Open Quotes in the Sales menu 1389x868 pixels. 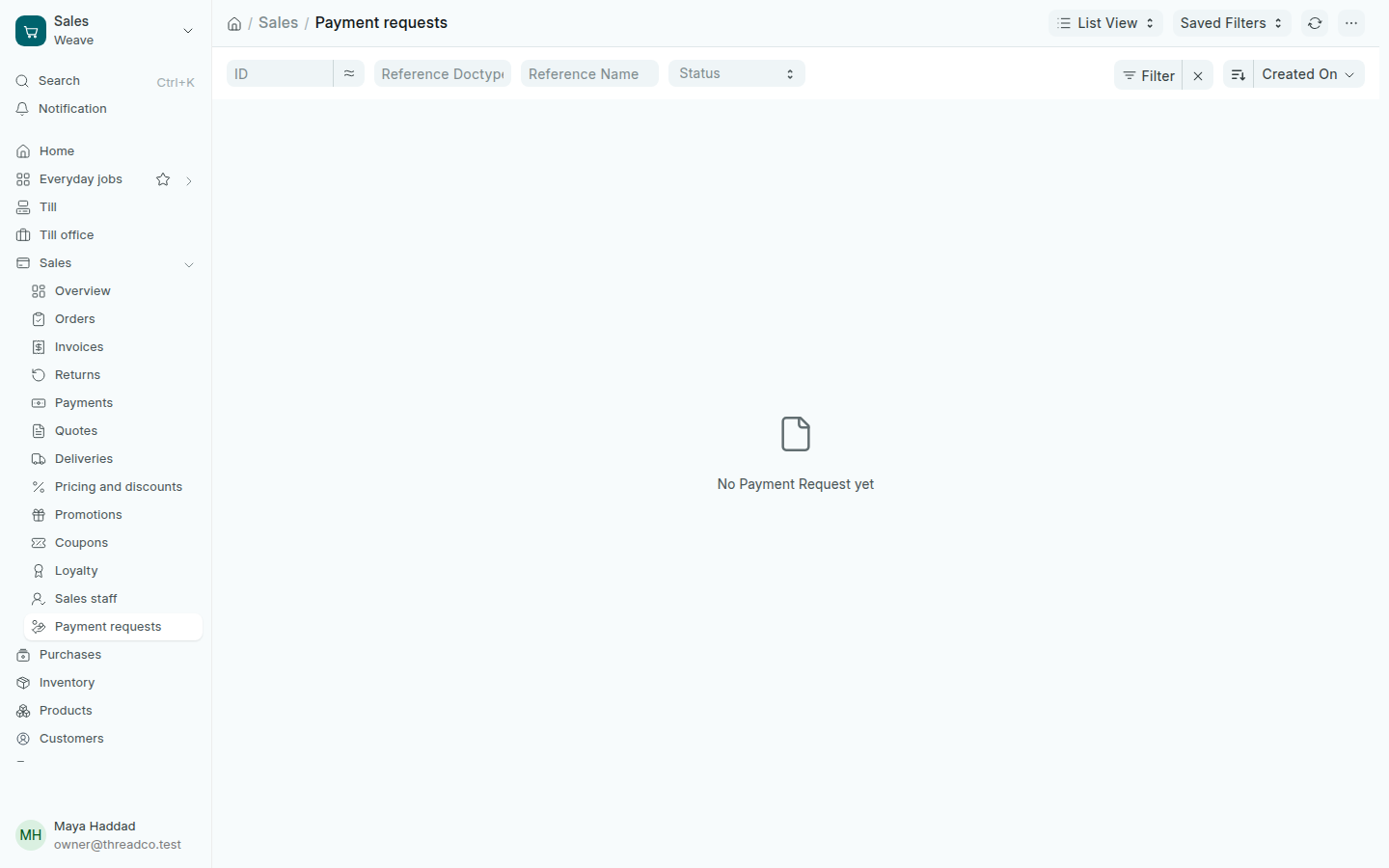(x=113, y=431)
